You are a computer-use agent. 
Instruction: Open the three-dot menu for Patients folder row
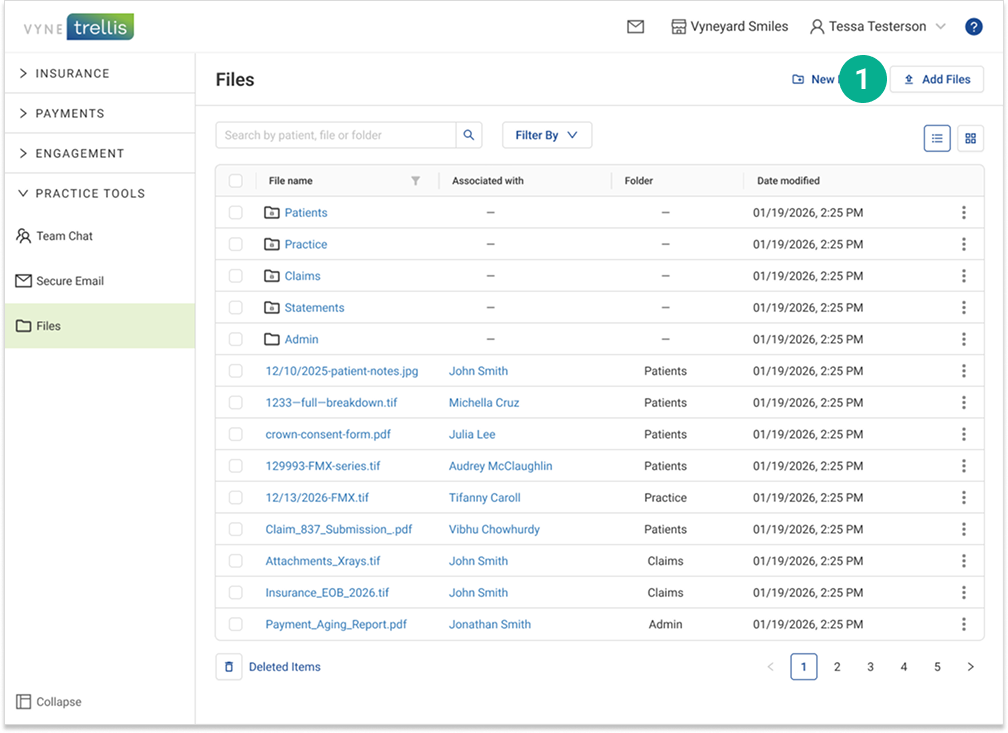point(963,213)
